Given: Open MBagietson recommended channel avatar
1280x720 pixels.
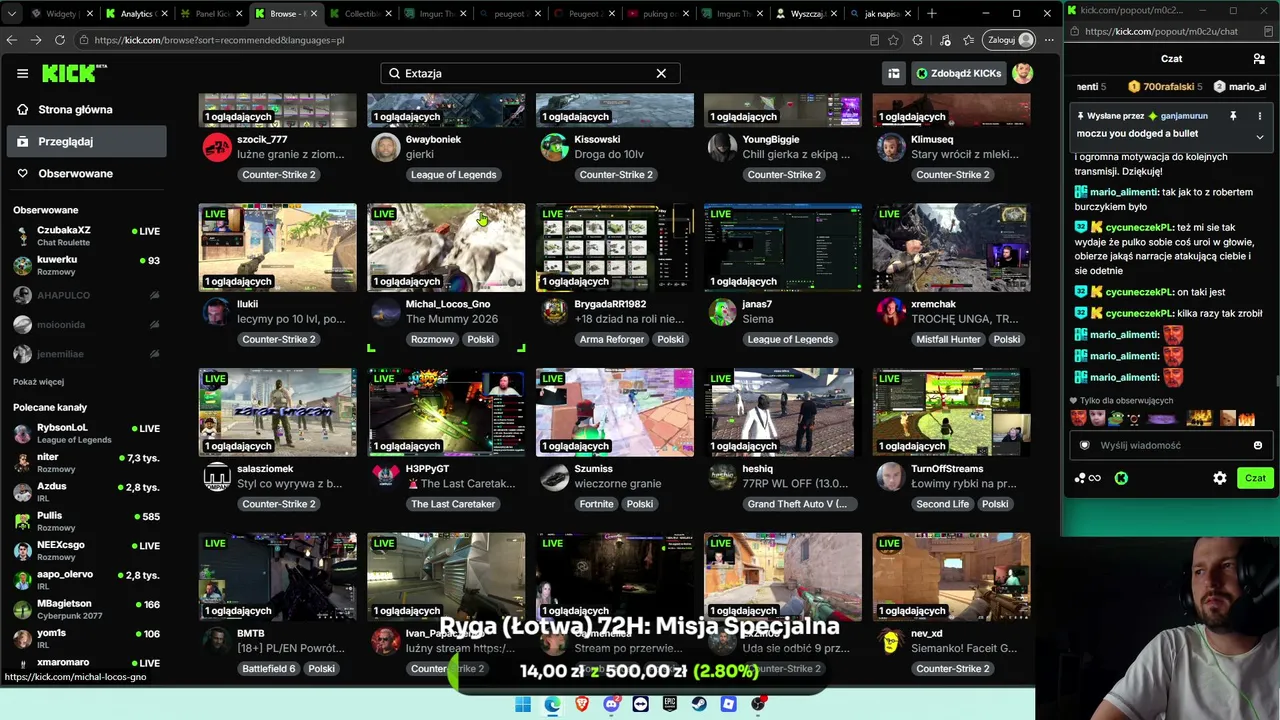Looking at the screenshot, I should (22, 609).
